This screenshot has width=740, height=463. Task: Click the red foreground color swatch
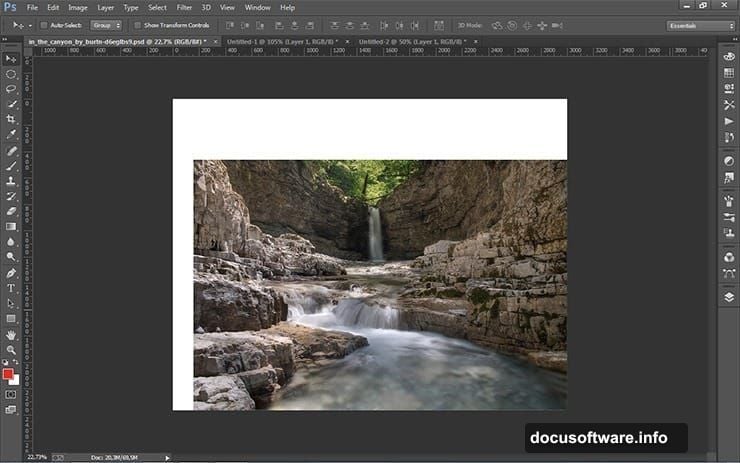click(x=9, y=374)
